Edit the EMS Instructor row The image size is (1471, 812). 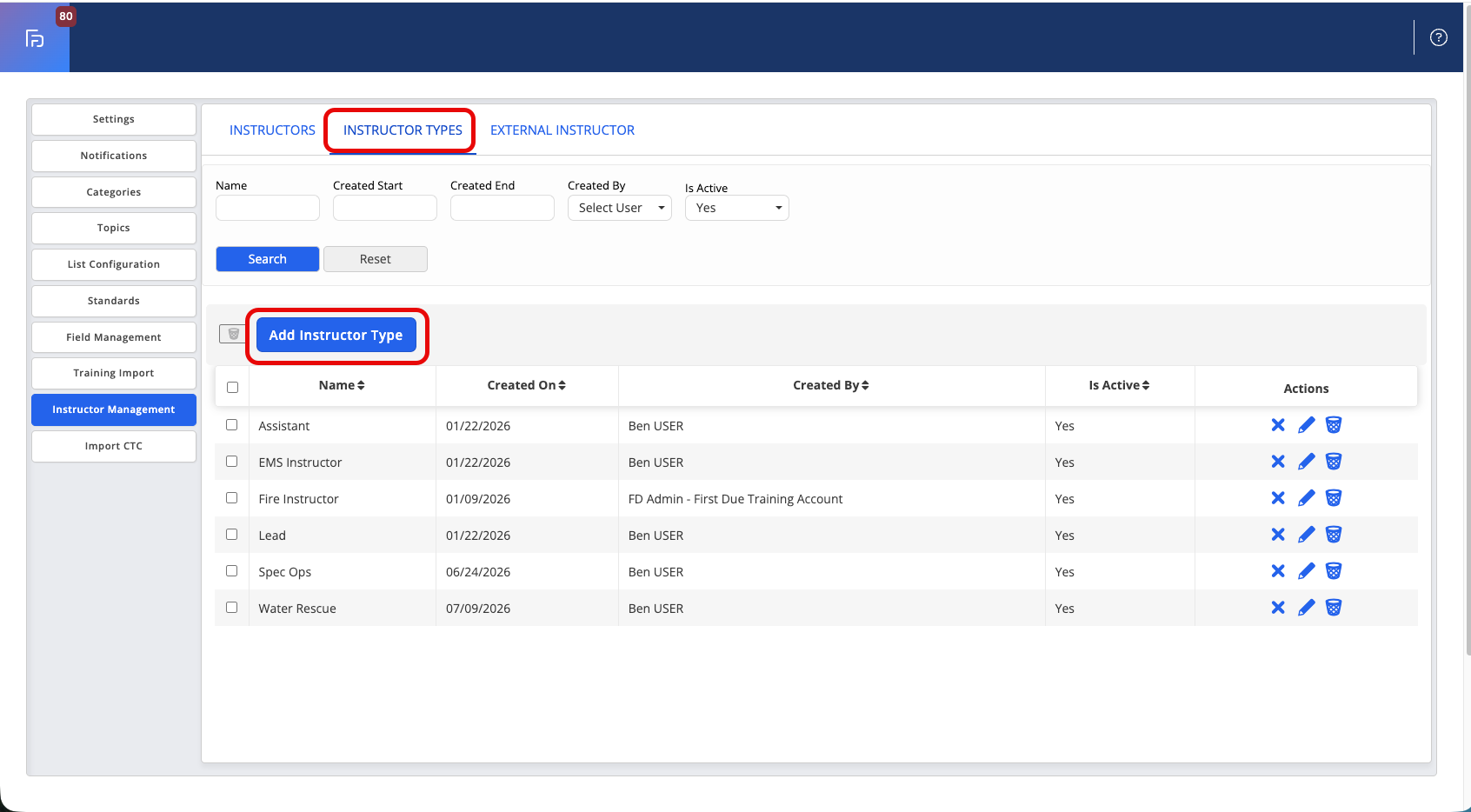coord(1306,462)
